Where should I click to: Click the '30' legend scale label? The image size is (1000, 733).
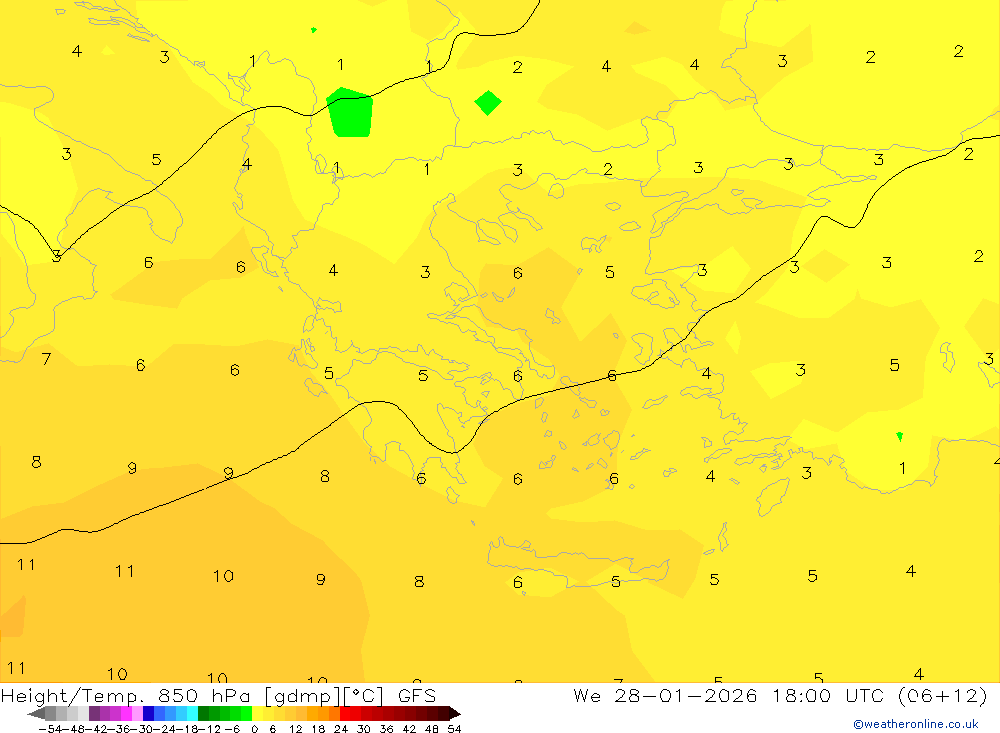[x=364, y=729]
